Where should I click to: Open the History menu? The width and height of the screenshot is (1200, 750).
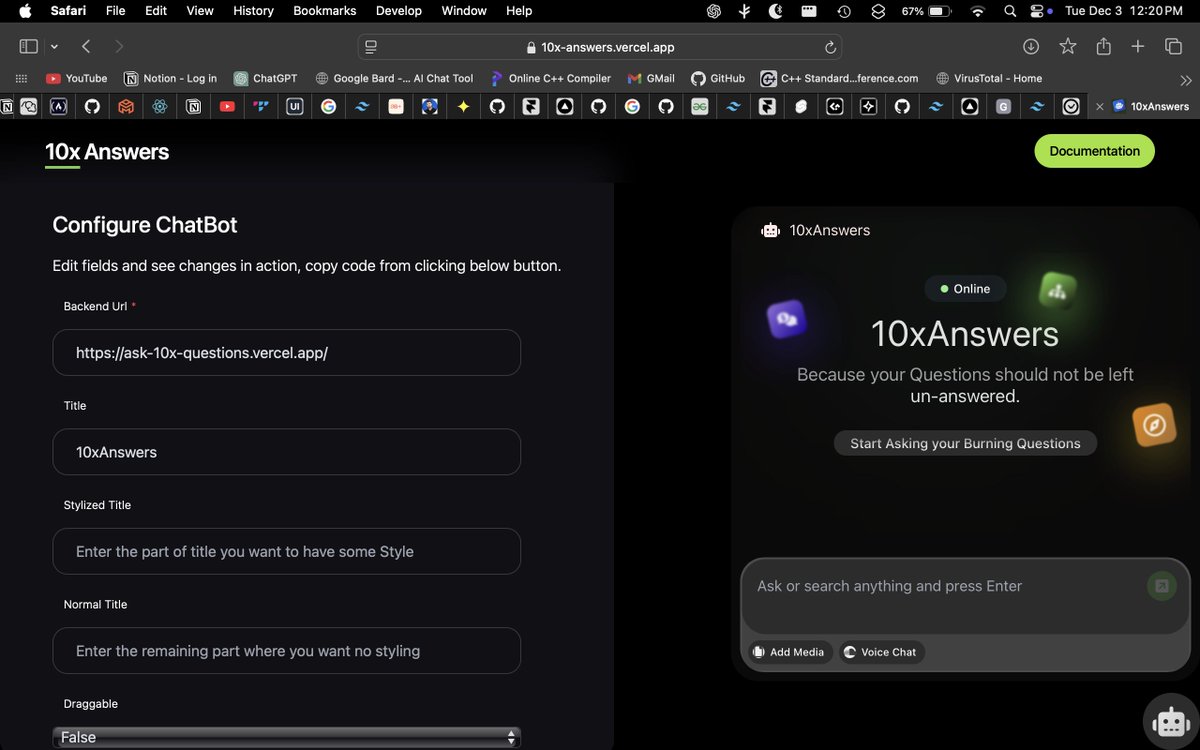[253, 11]
